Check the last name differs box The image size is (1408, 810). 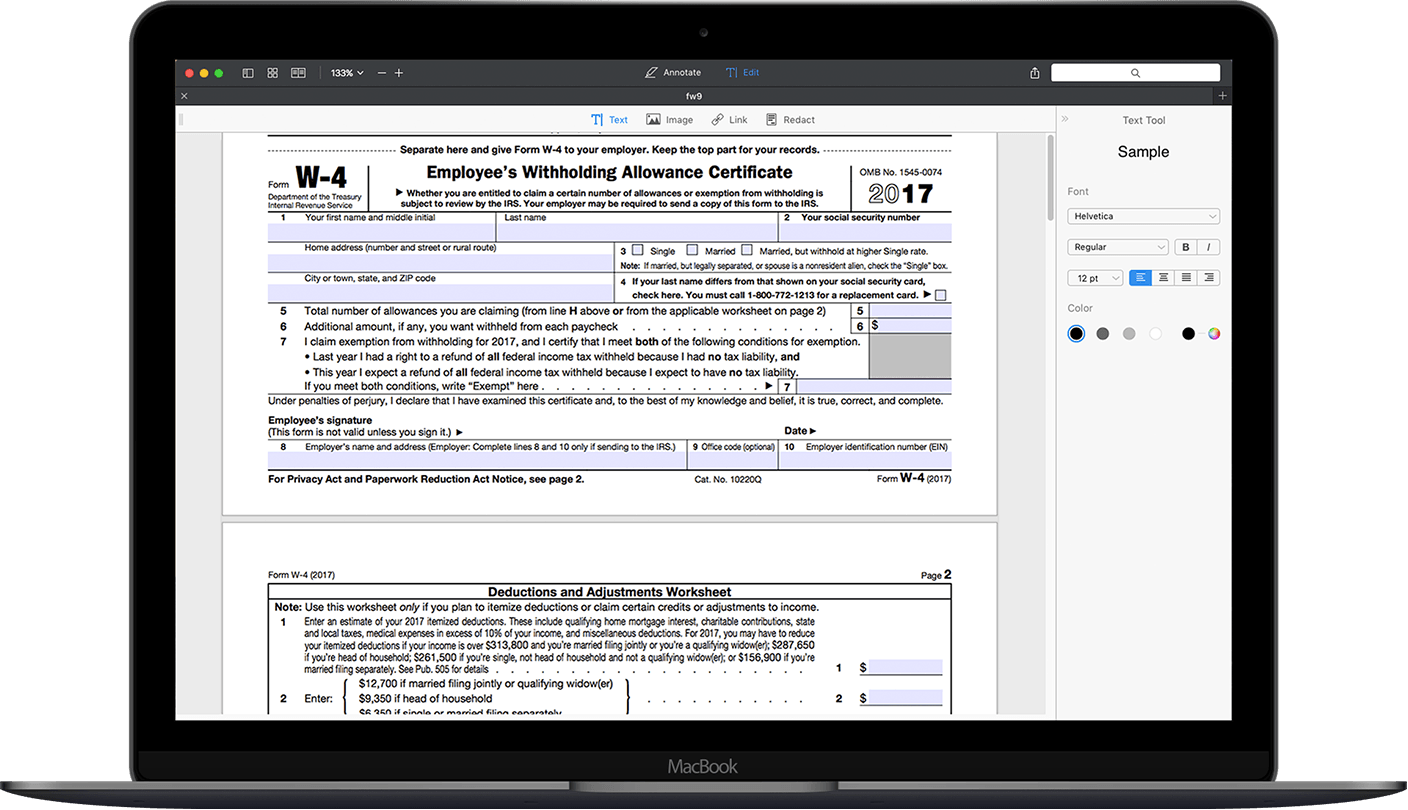940,295
